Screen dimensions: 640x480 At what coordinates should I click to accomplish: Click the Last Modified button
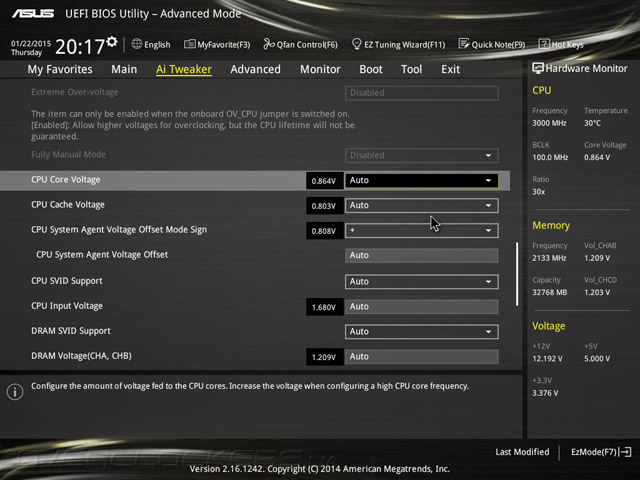pyautogui.click(x=522, y=452)
